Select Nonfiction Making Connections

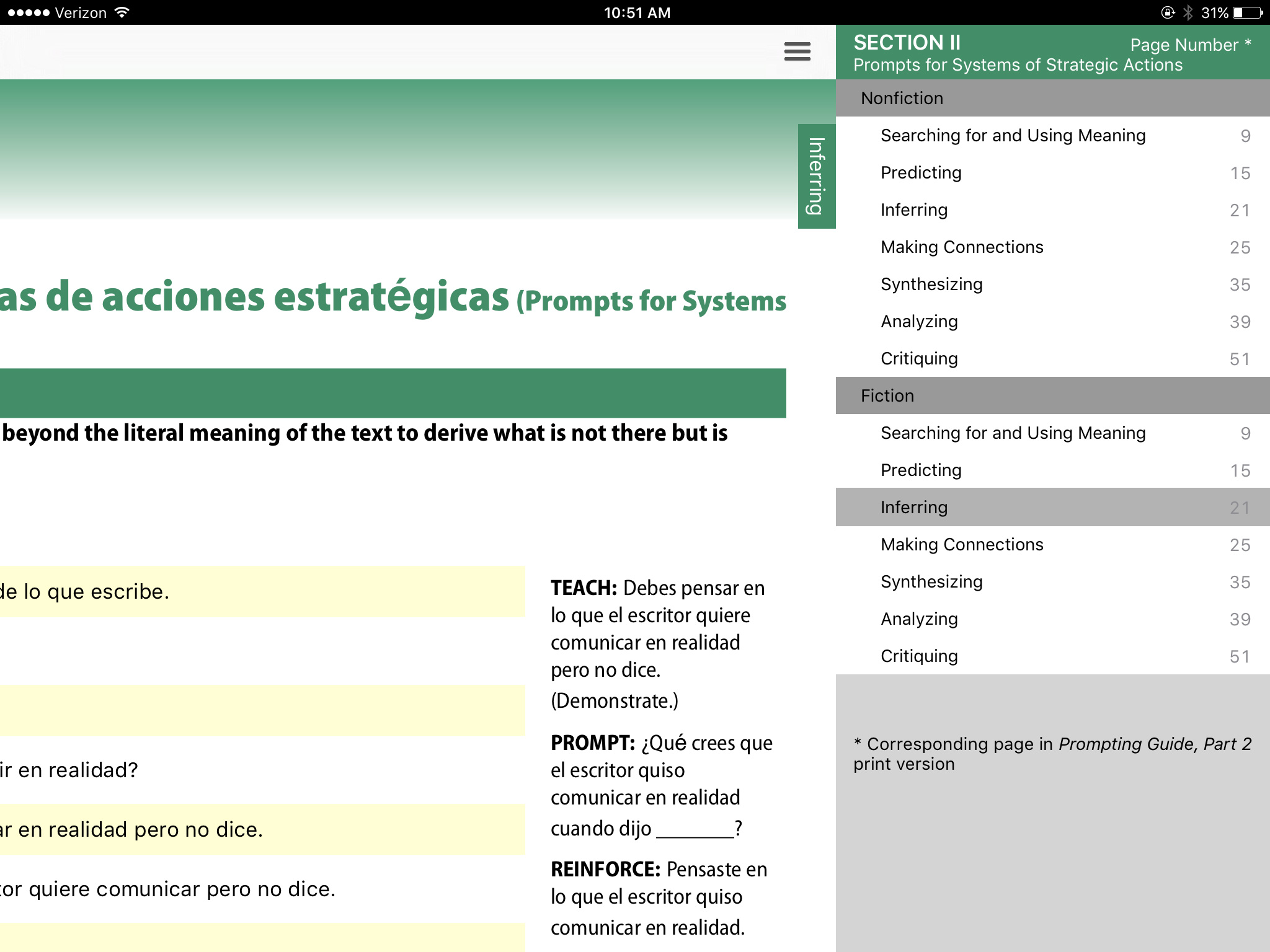[962, 247]
